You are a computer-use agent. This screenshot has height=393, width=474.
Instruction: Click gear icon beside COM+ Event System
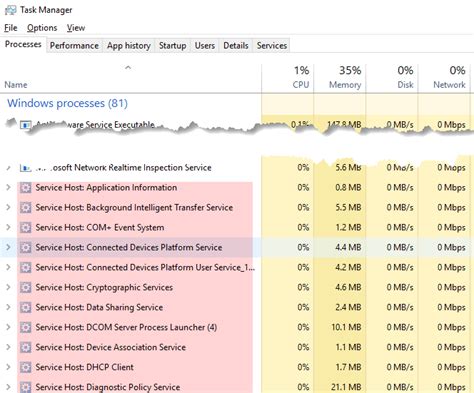(25, 228)
